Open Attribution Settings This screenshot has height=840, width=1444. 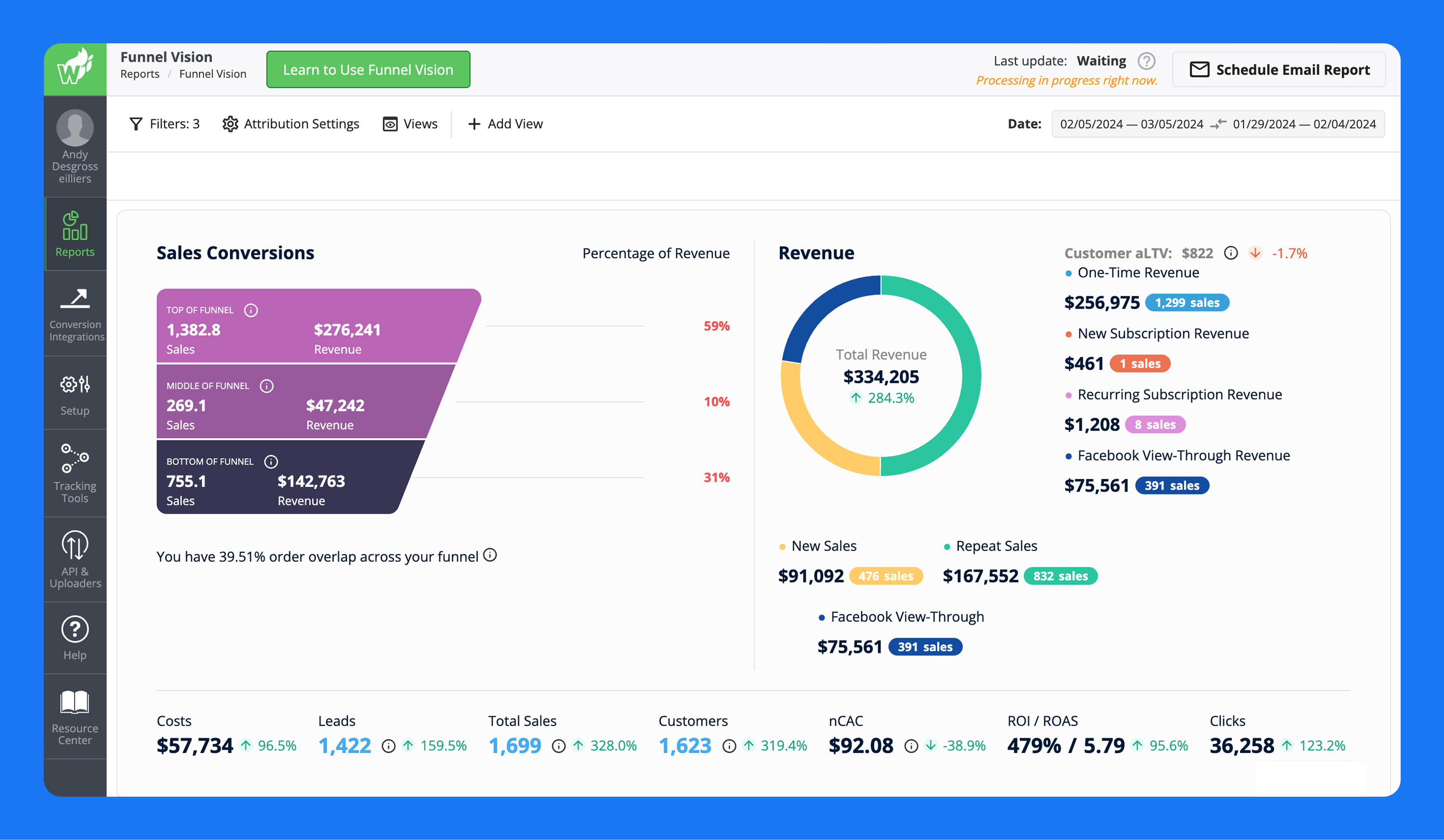[x=291, y=124]
